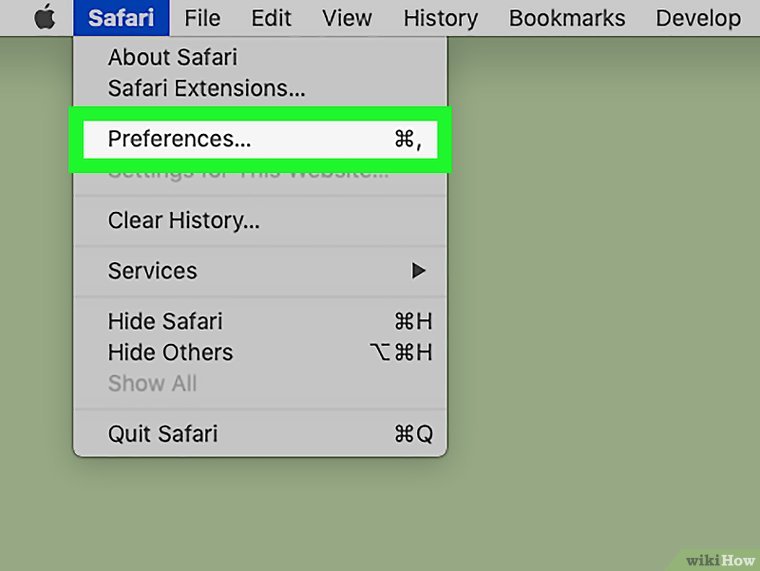Select About Safari
Viewport: 760px width, 571px height.
(172, 57)
